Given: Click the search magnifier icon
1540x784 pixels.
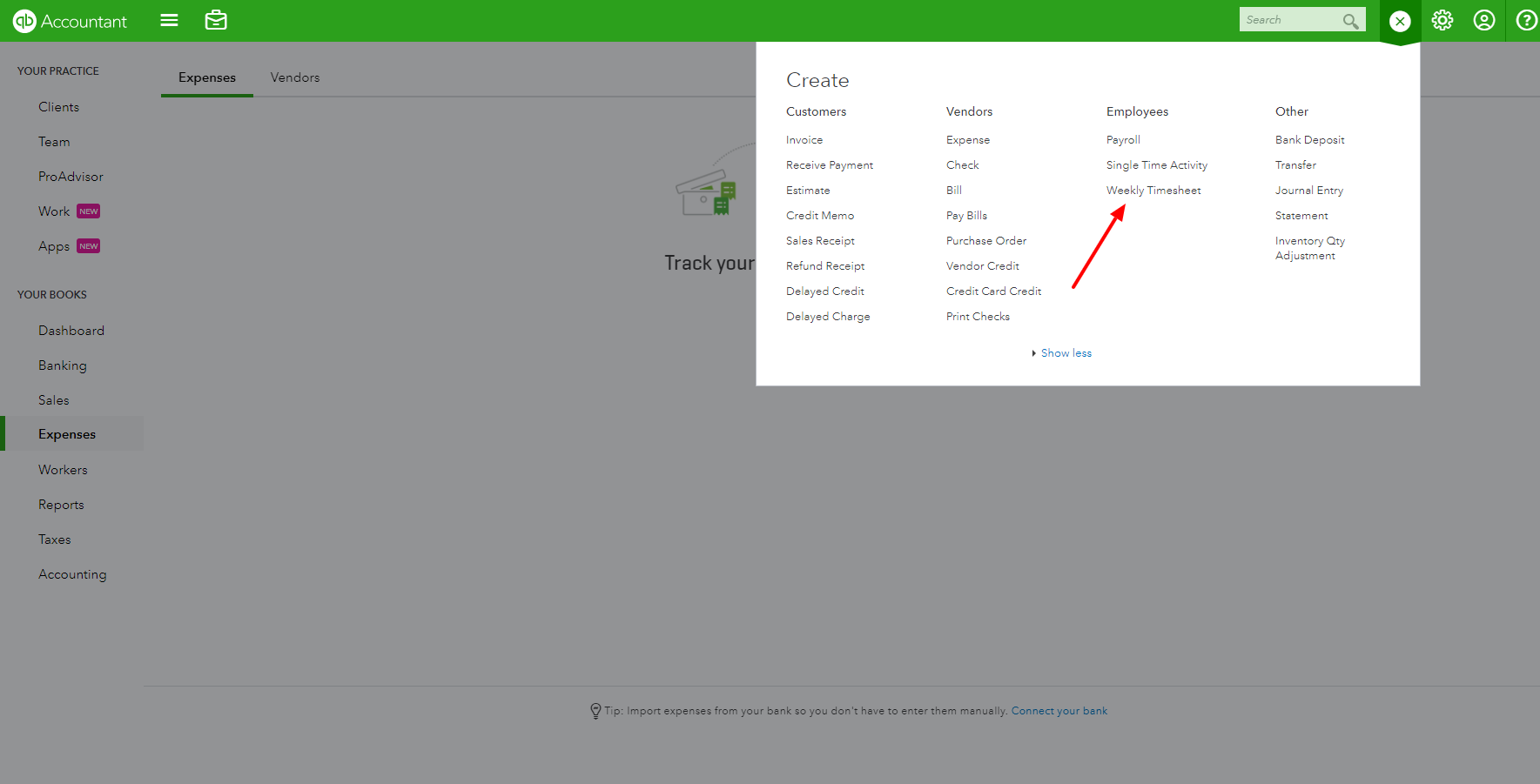Looking at the screenshot, I should [1350, 20].
